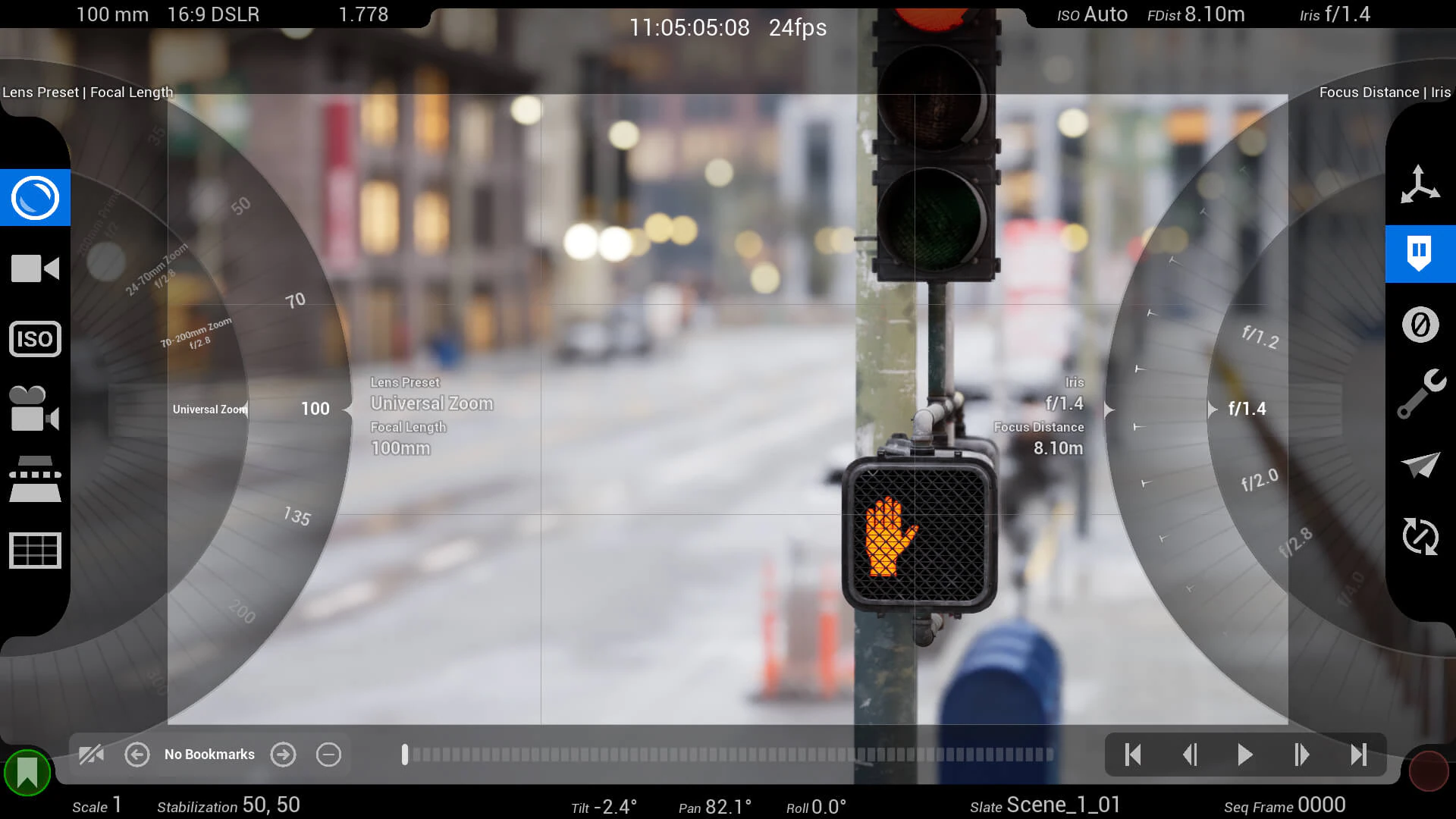Open the 16:9 DSLR filmback selector
The height and width of the screenshot is (819, 1456).
pos(213,14)
